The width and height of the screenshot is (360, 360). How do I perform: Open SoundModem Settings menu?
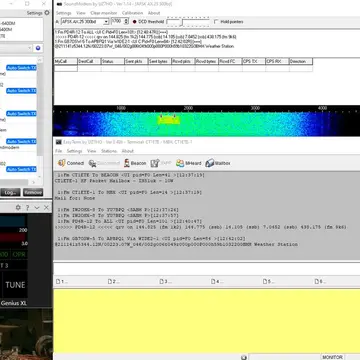click(x=63, y=13)
